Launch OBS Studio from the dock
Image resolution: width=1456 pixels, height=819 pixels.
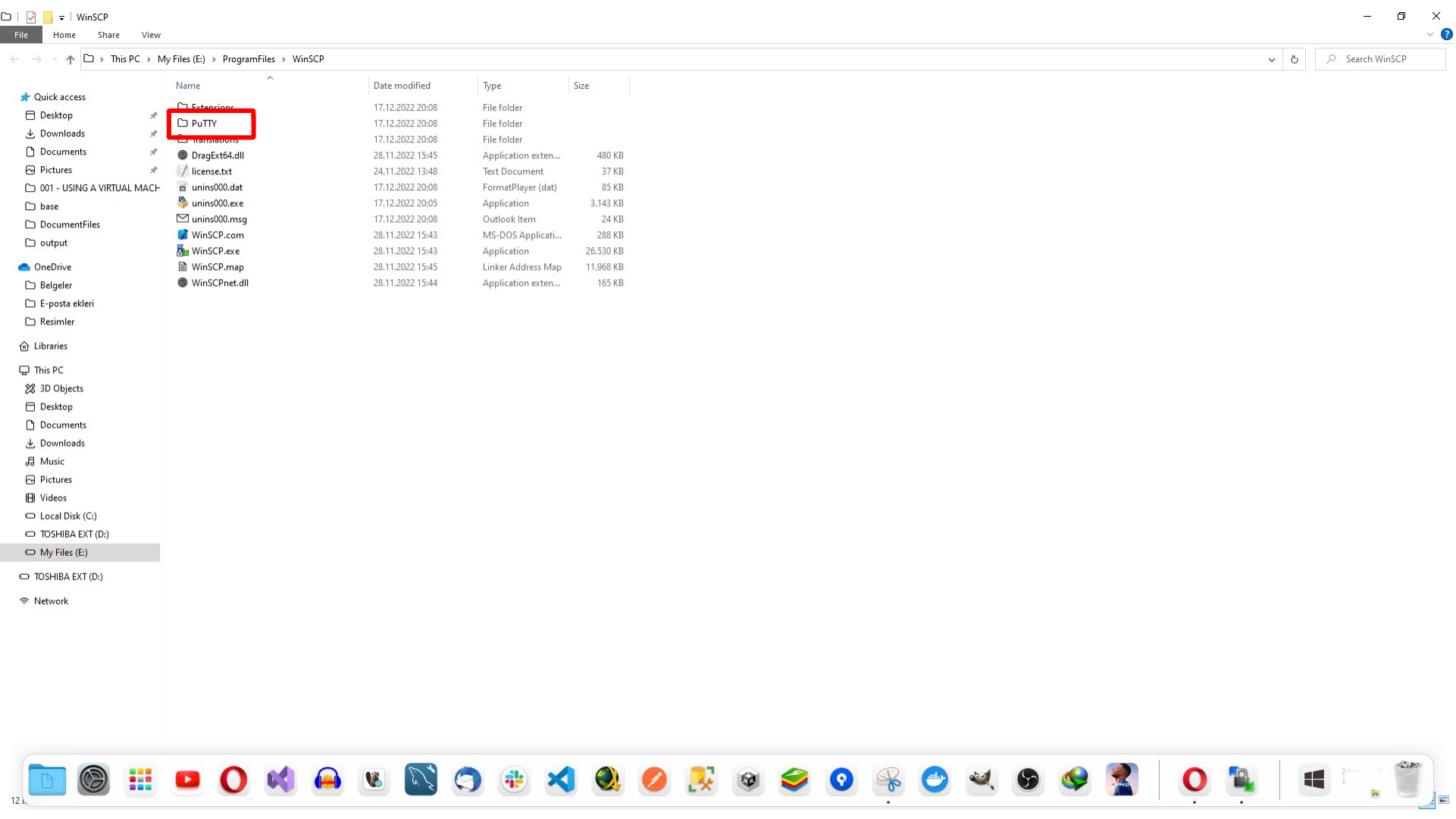1028,780
